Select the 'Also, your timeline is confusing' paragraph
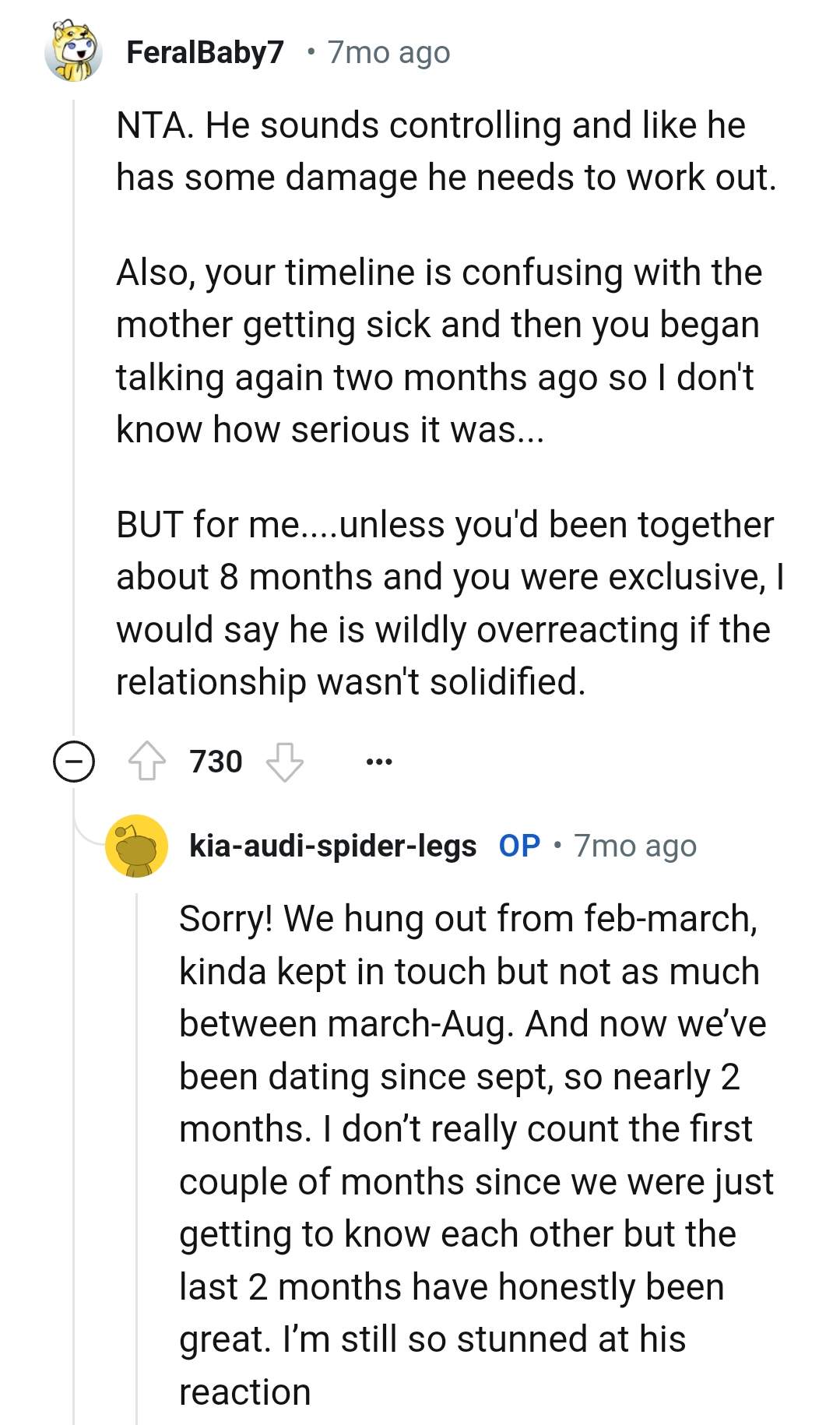Image resolution: width=840 pixels, height=1425 pixels. [438, 350]
